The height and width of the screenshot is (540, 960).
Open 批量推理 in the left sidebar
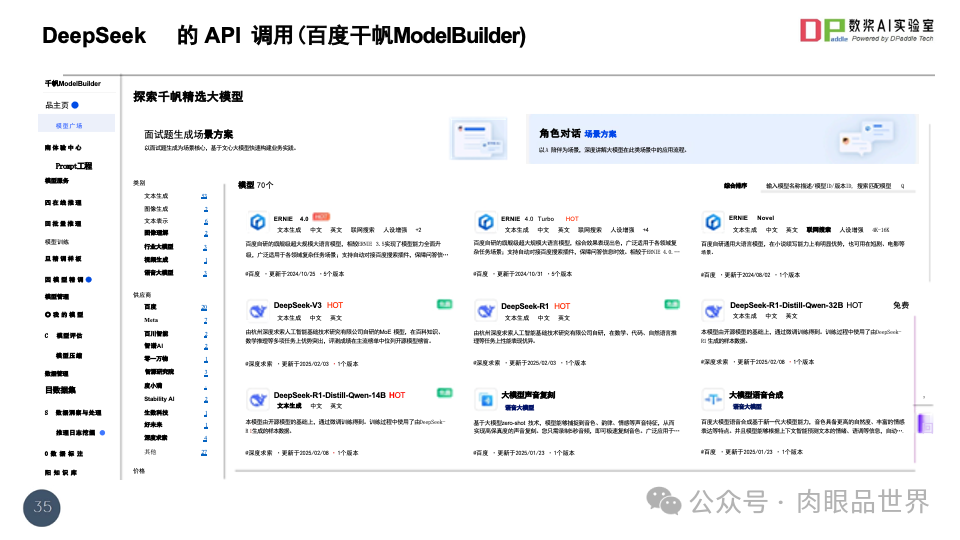pos(63,223)
